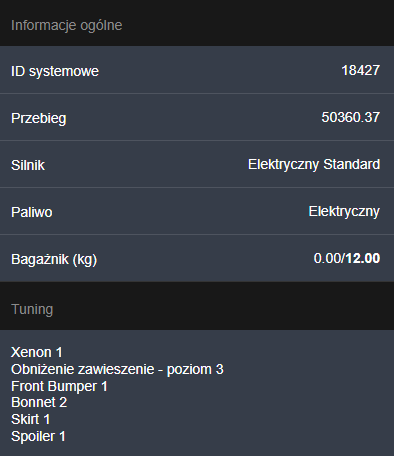Select the Tuning section header

coord(32,309)
